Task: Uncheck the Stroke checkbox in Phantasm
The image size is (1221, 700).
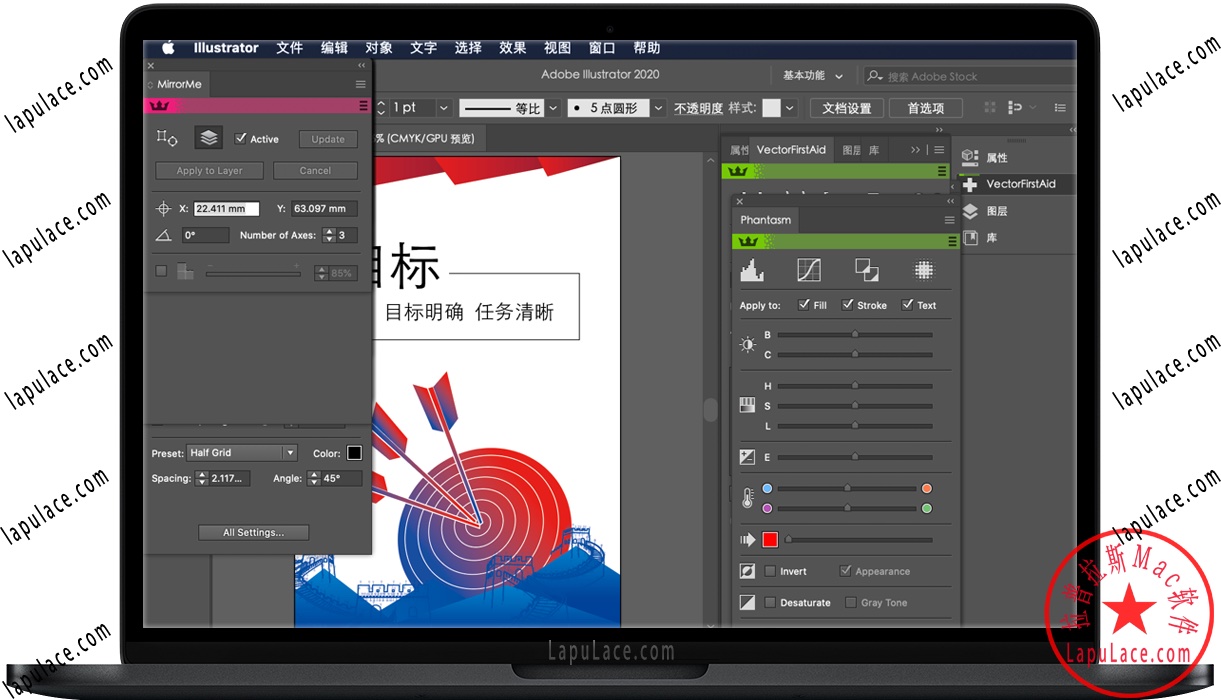Action: tap(845, 305)
